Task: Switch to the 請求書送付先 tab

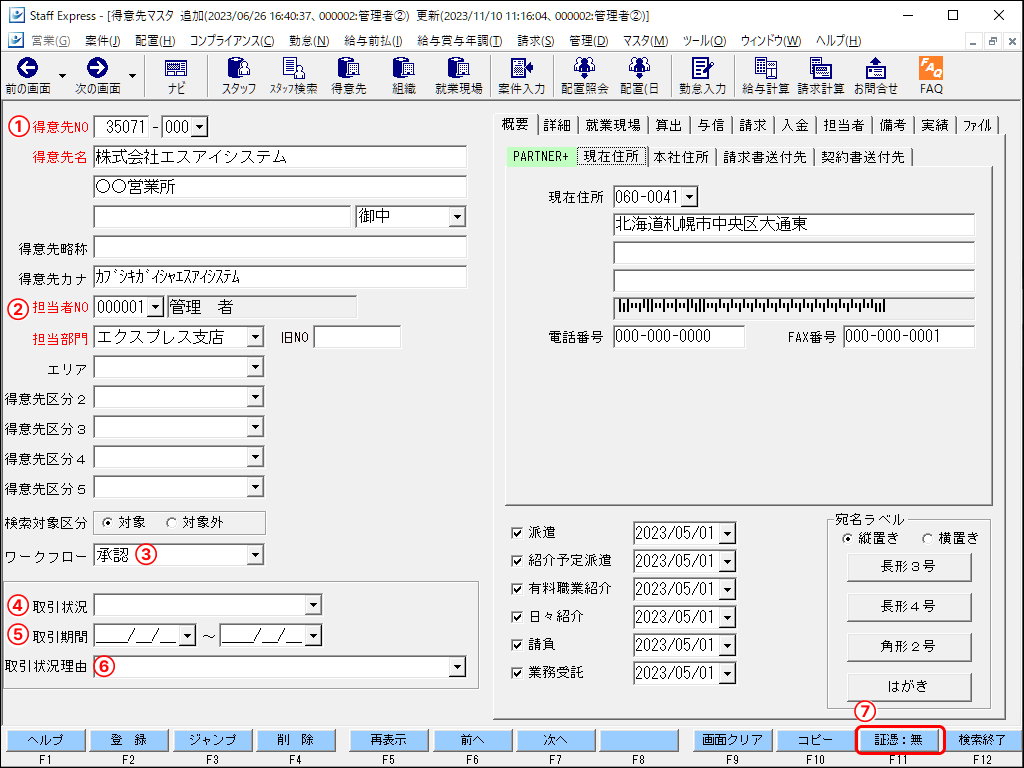Action: tap(765, 157)
